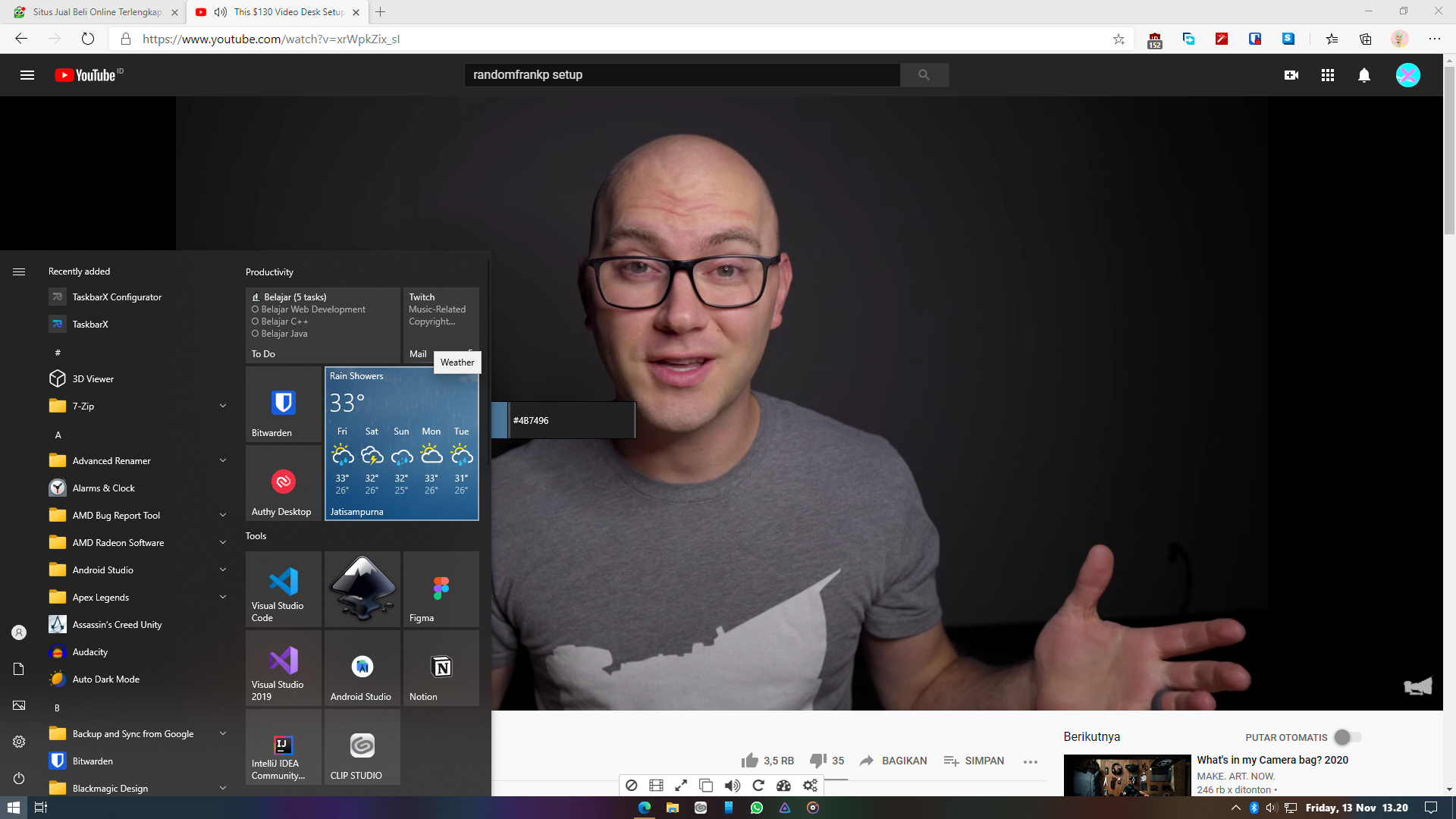This screenshot has height=819, width=1456.
Task: Open Assassin's Creed Unity from app list
Action: pos(137,624)
